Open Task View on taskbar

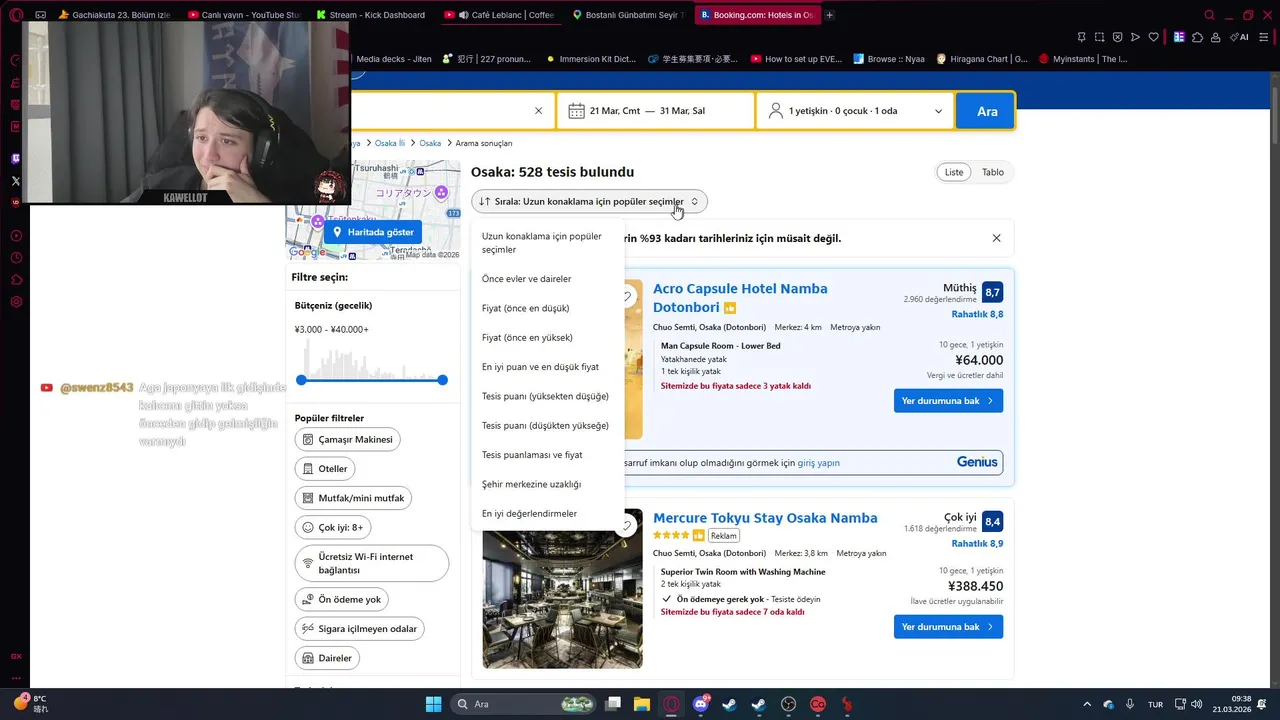613,704
